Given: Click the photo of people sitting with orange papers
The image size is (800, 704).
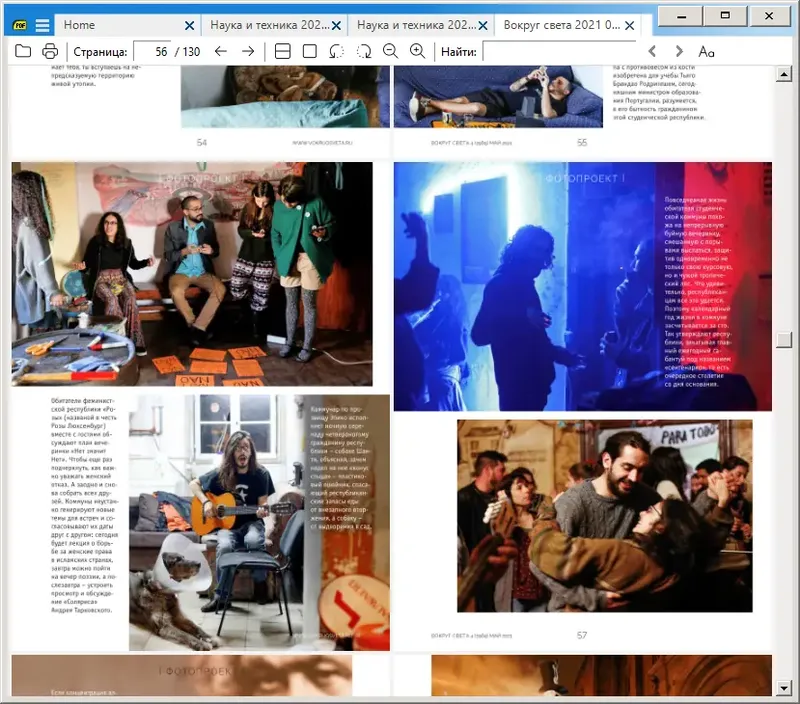Looking at the screenshot, I should click(192, 274).
